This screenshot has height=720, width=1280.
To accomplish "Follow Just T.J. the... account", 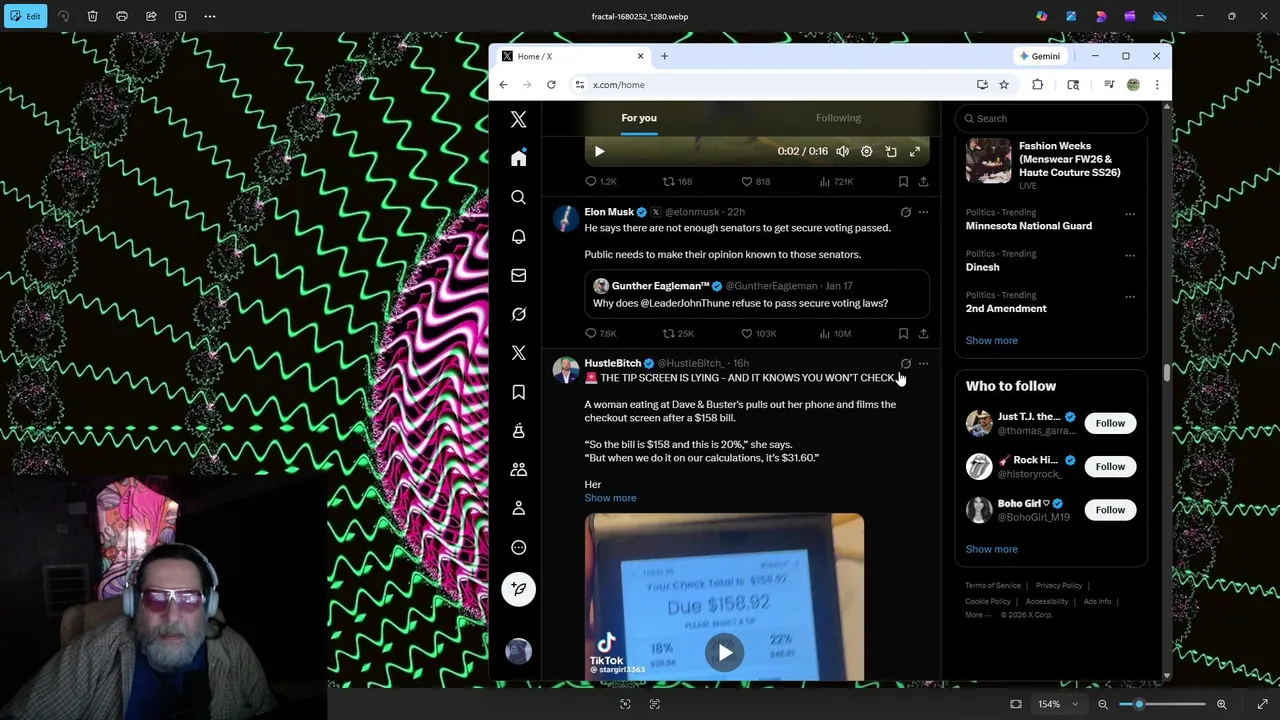I will tap(1110, 423).
